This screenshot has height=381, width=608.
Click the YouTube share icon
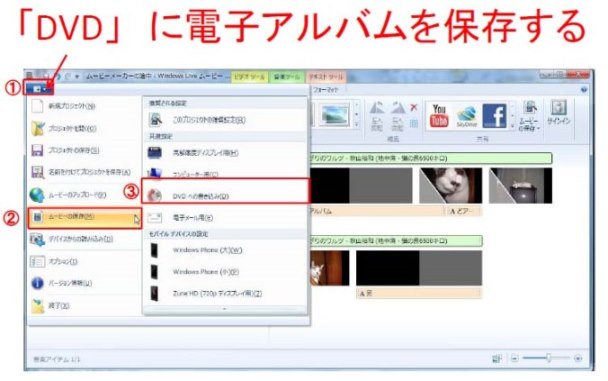tap(439, 115)
